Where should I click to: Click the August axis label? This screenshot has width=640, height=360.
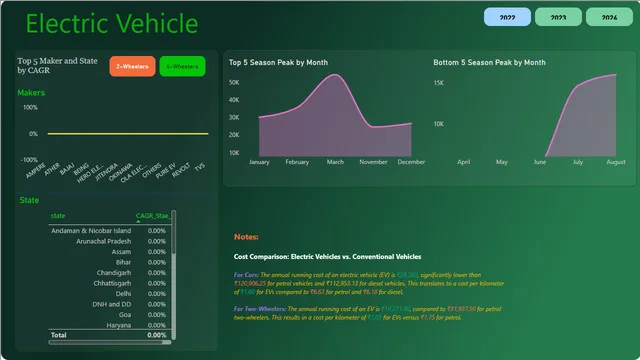click(616, 162)
